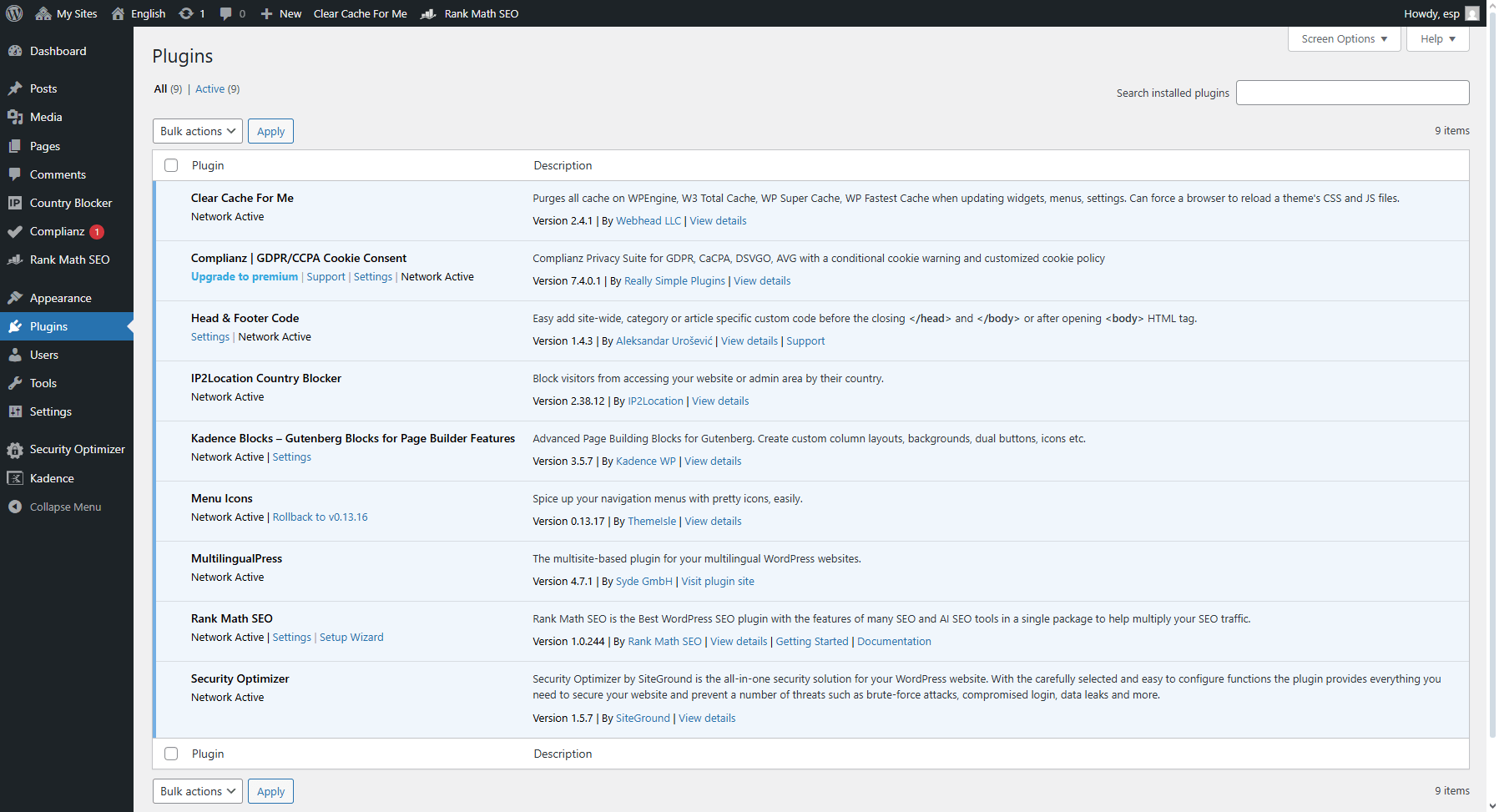Show Active (9) plugins filter
Viewport: 1499px width, 812px height.
pyautogui.click(x=217, y=89)
